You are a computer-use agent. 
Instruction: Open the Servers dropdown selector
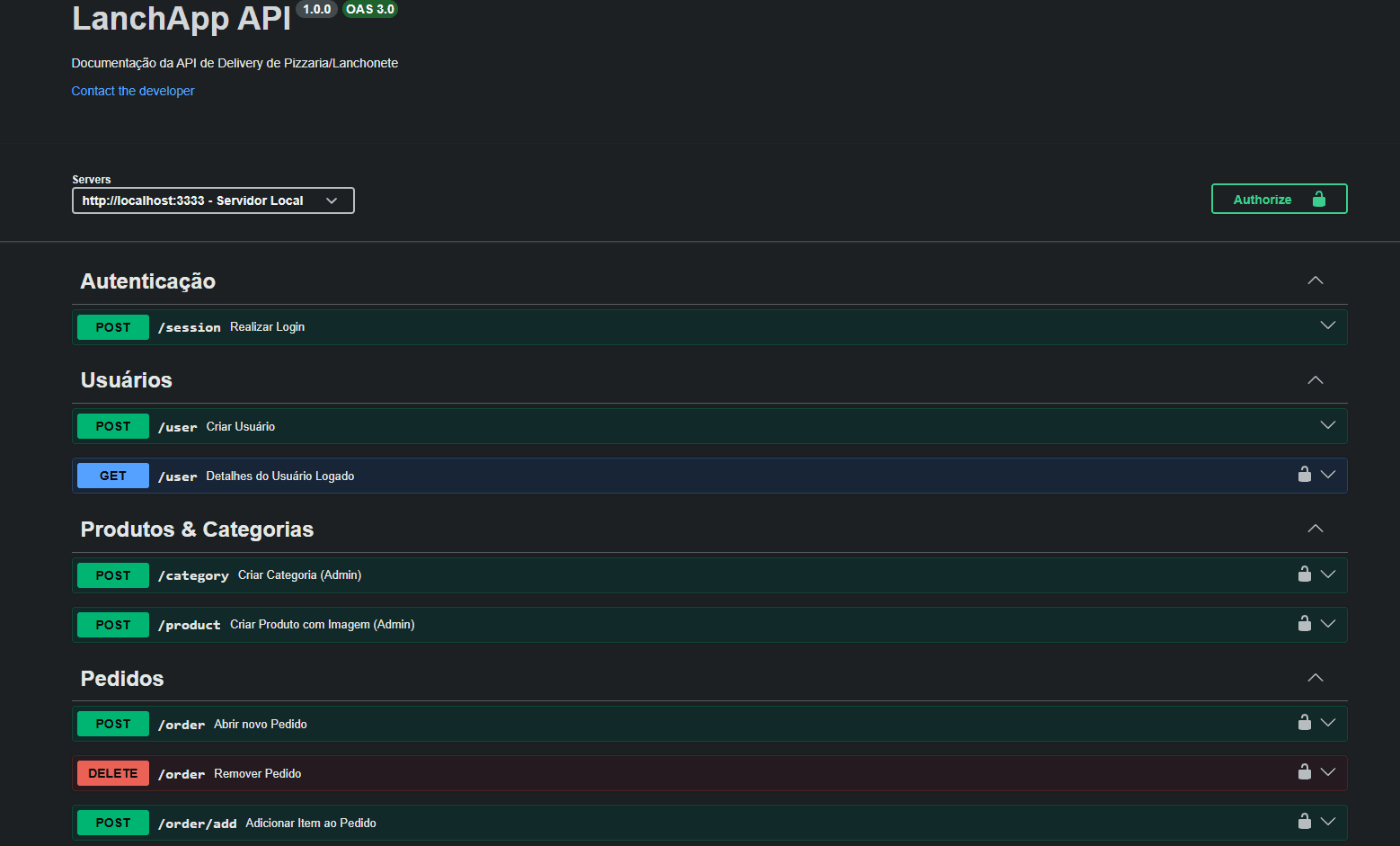(x=213, y=200)
